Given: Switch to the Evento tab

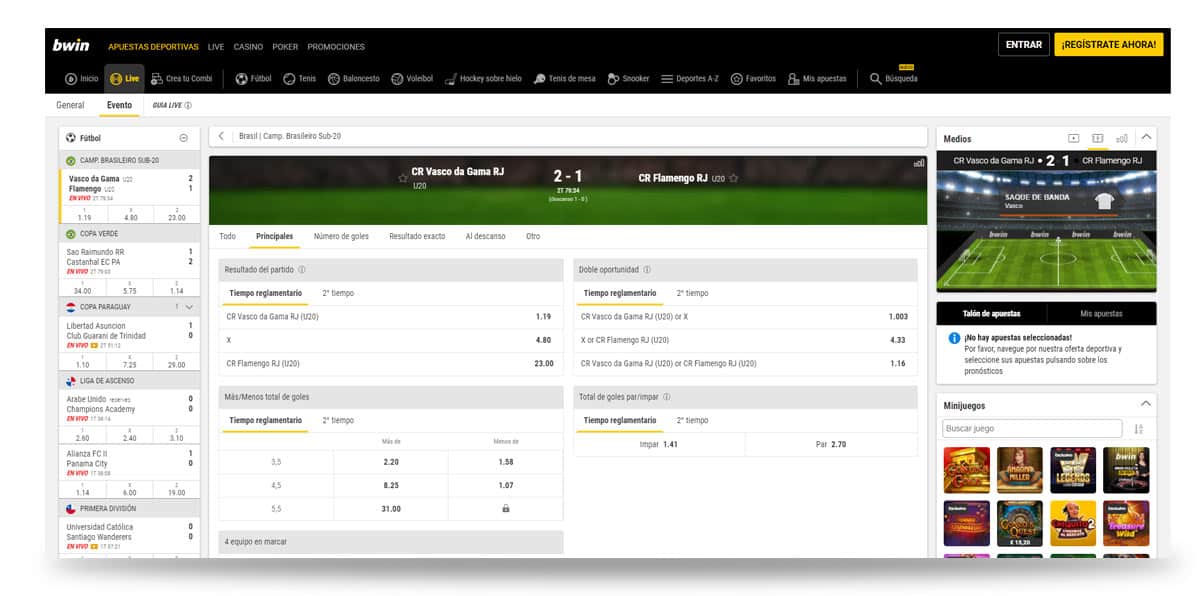Looking at the screenshot, I should pos(119,105).
